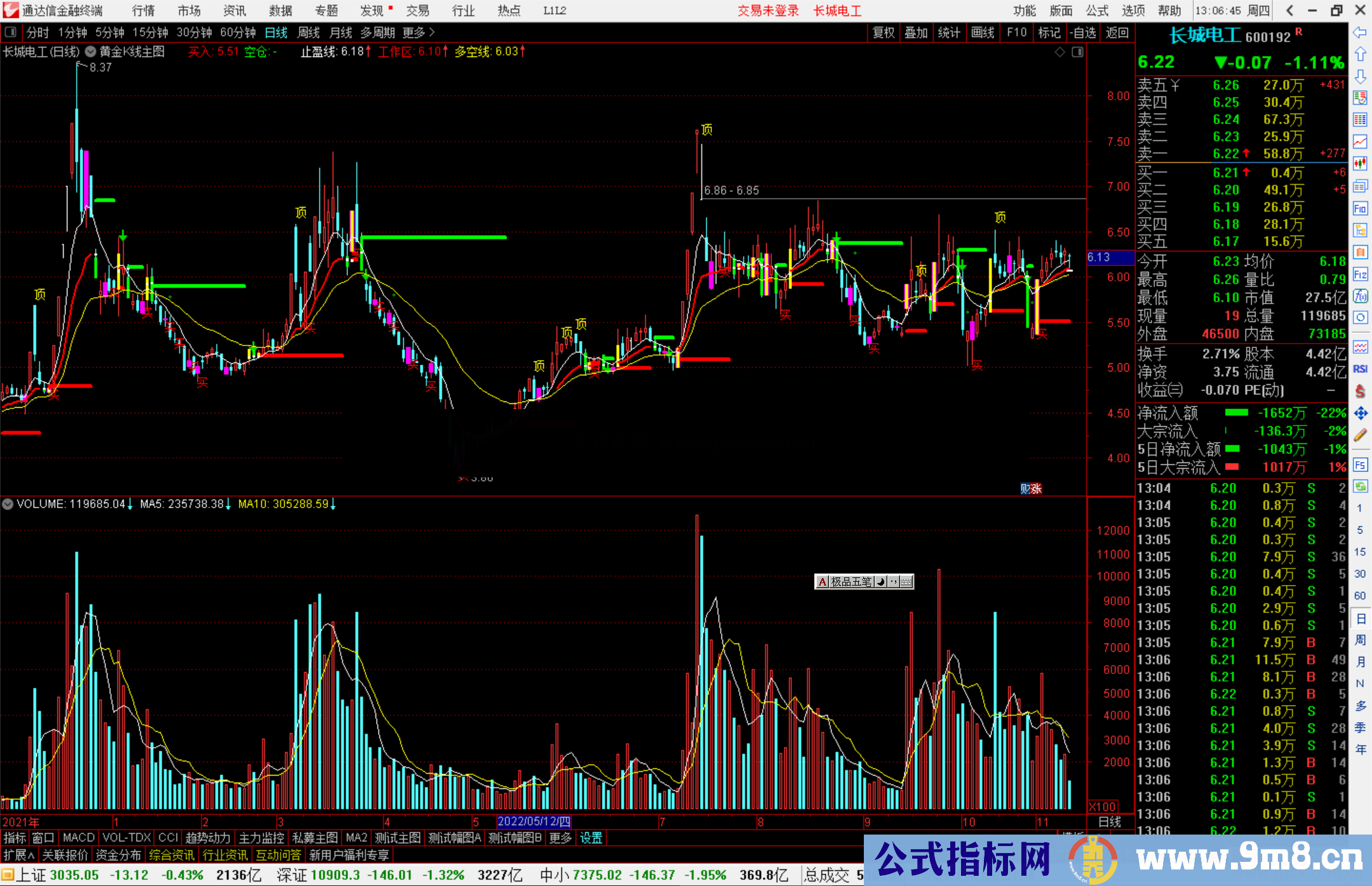
Task: Select the pencil drawing tool icon
Action: (1360, 436)
